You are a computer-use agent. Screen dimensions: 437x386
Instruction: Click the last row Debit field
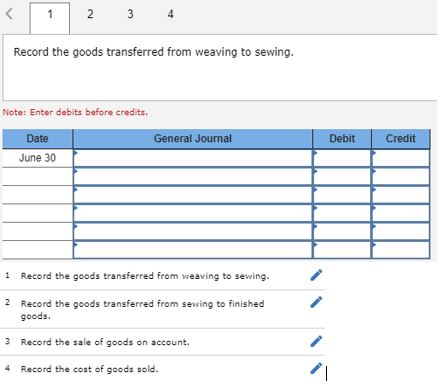(342, 250)
